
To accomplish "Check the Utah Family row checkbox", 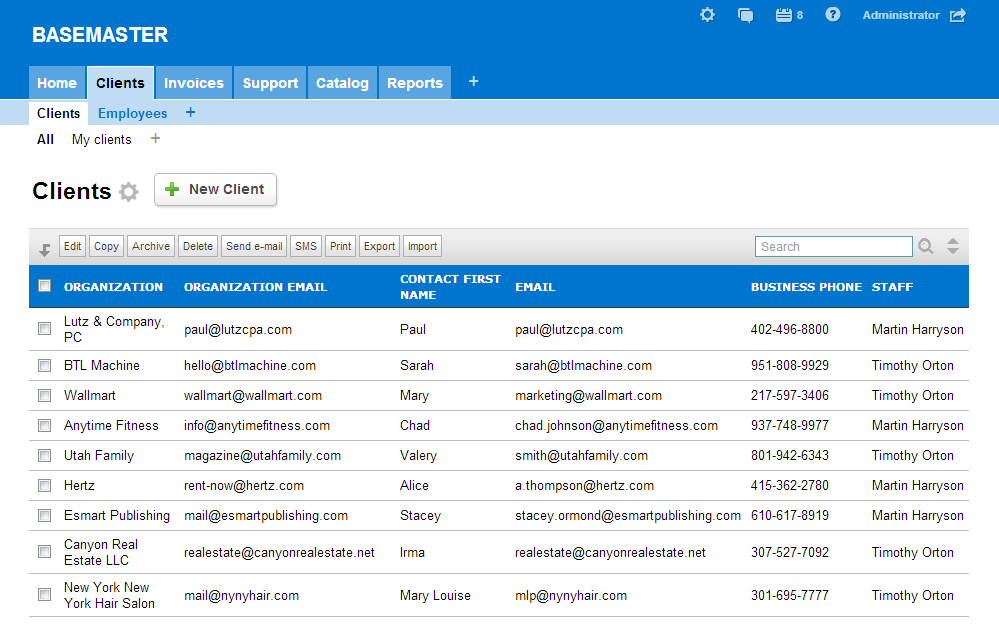I will (x=45, y=456).
